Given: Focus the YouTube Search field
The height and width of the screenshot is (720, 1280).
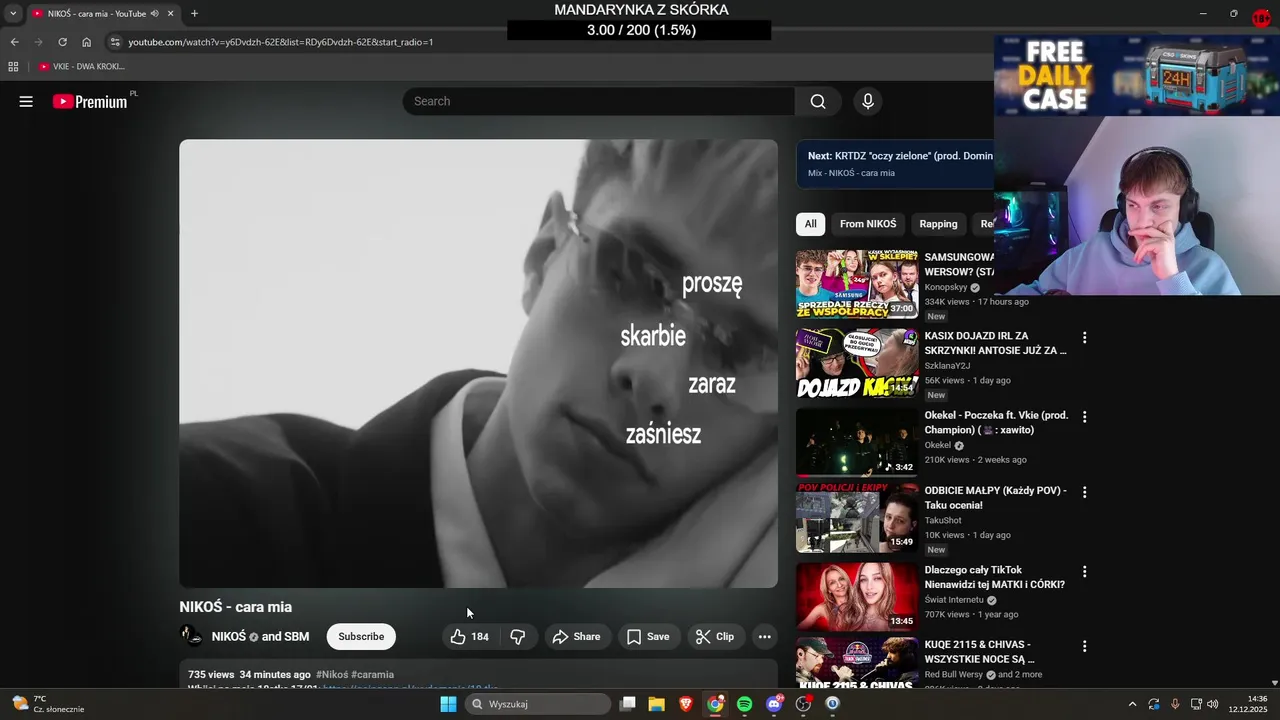Looking at the screenshot, I should tap(599, 101).
